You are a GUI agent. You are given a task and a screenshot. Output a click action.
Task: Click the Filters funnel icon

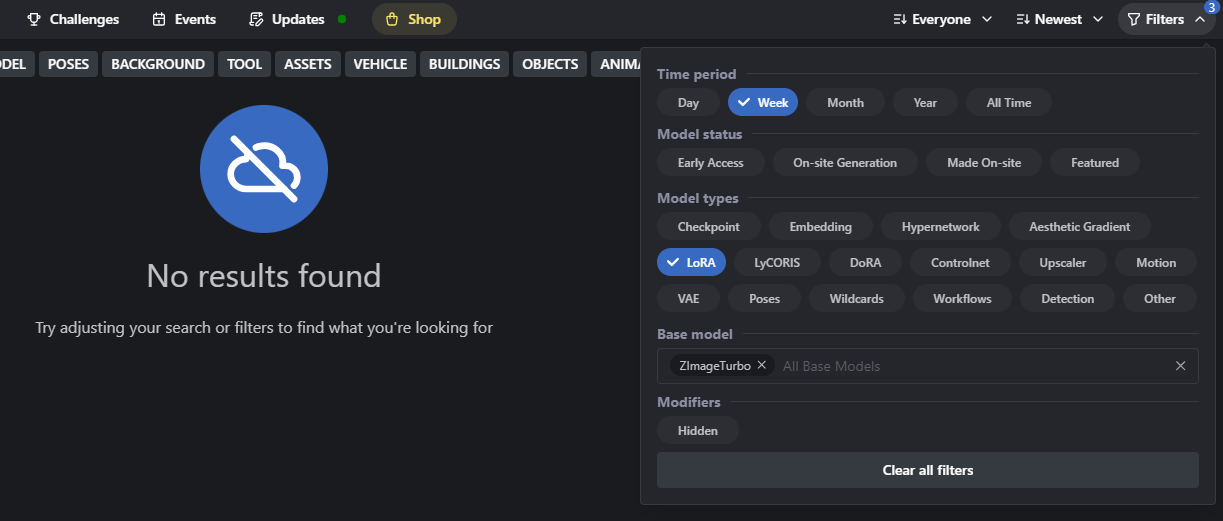[1134, 19]
